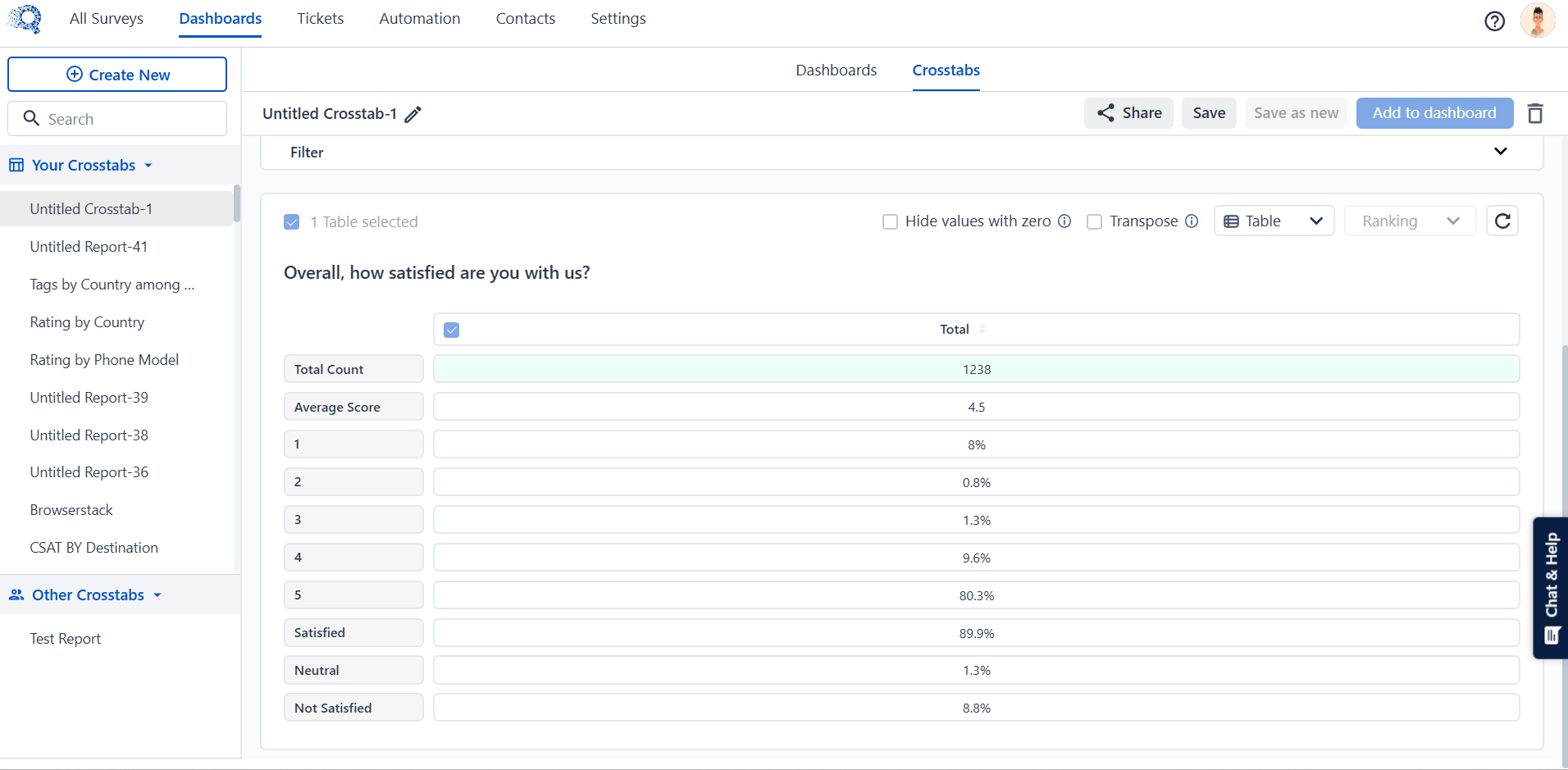Click the crosstab Search input field
This screenshot has width=1568, height=770.
[x=117, y=119]
